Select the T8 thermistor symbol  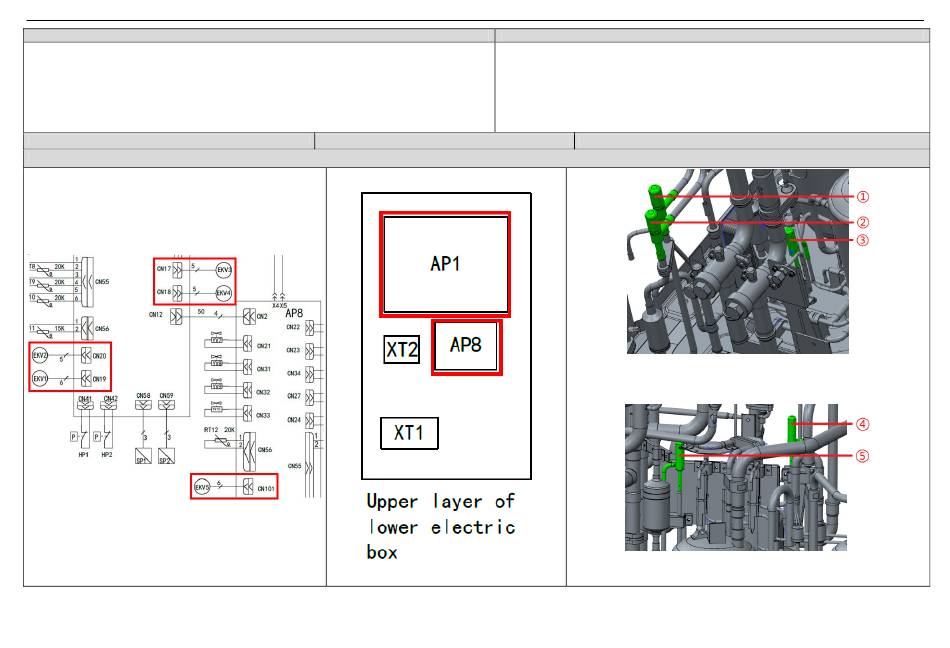click(45, 271)
